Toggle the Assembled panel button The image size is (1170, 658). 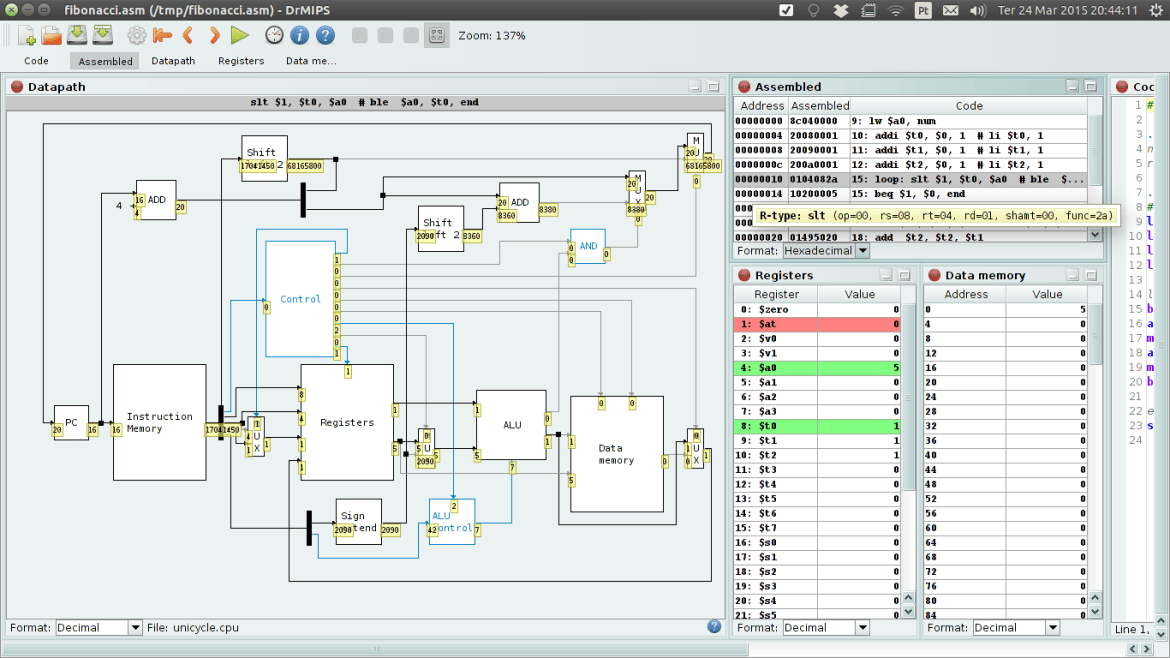coord(105,61)
